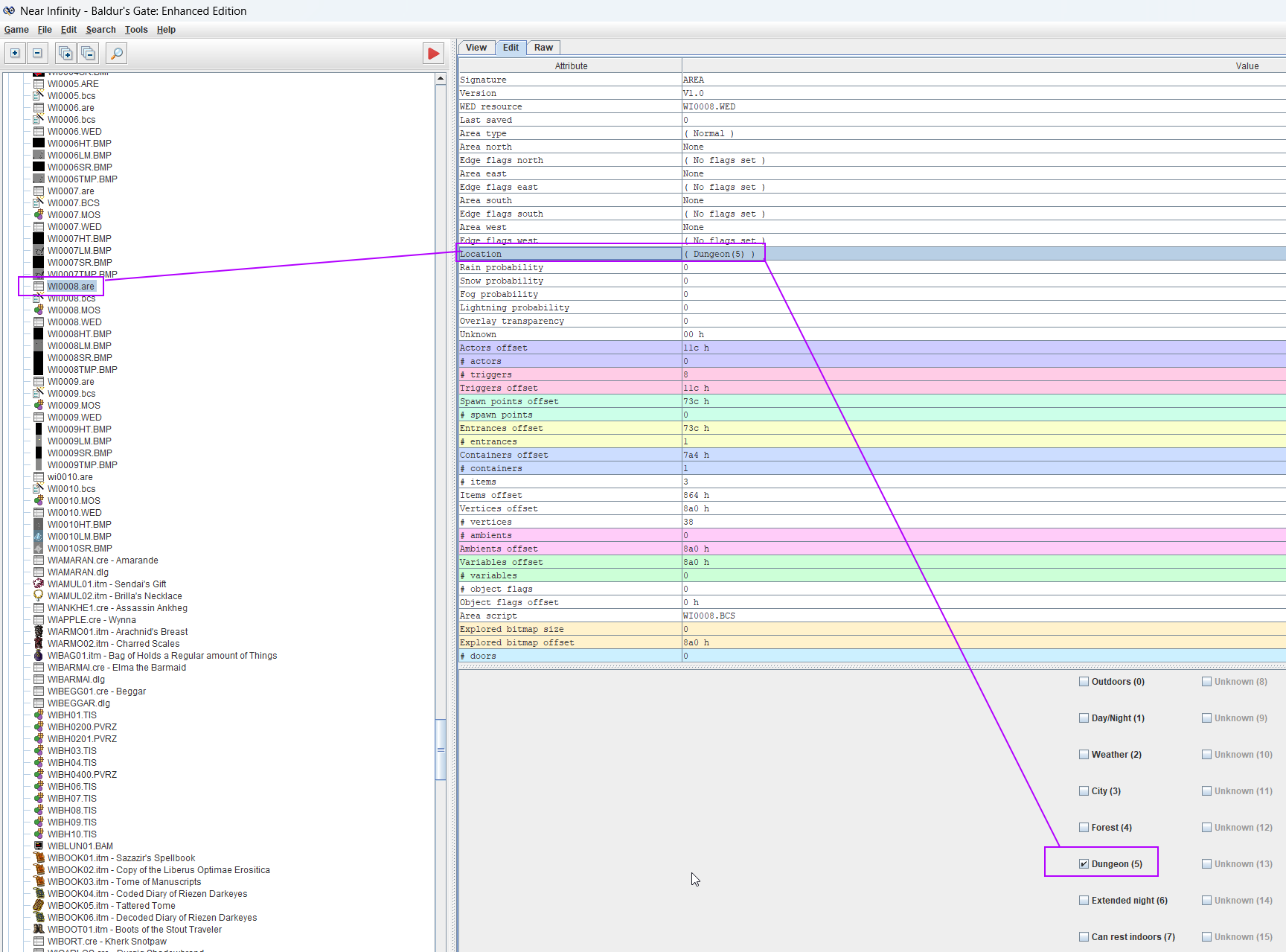Click the icon next to WI0007.MOS
This screenshot has height=952, width=1286.
click(x=39, y=214)
